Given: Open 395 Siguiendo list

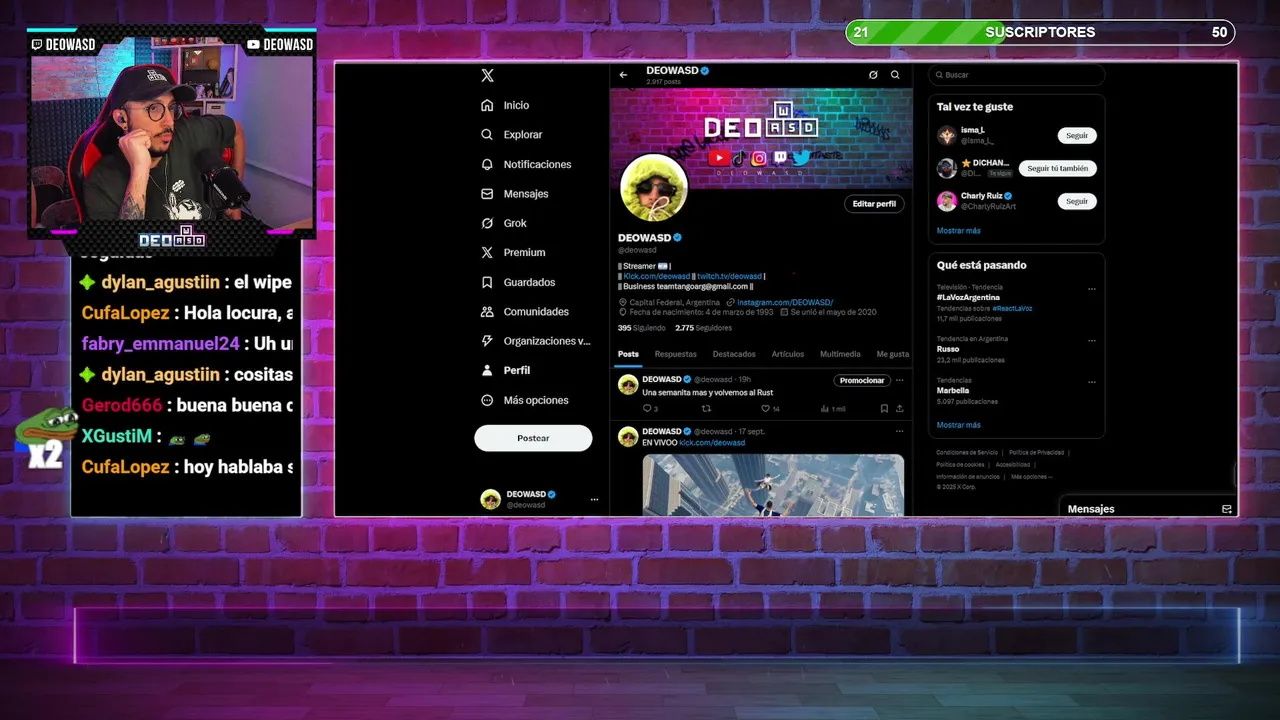Looking at the screenshot, I should 641,328.
